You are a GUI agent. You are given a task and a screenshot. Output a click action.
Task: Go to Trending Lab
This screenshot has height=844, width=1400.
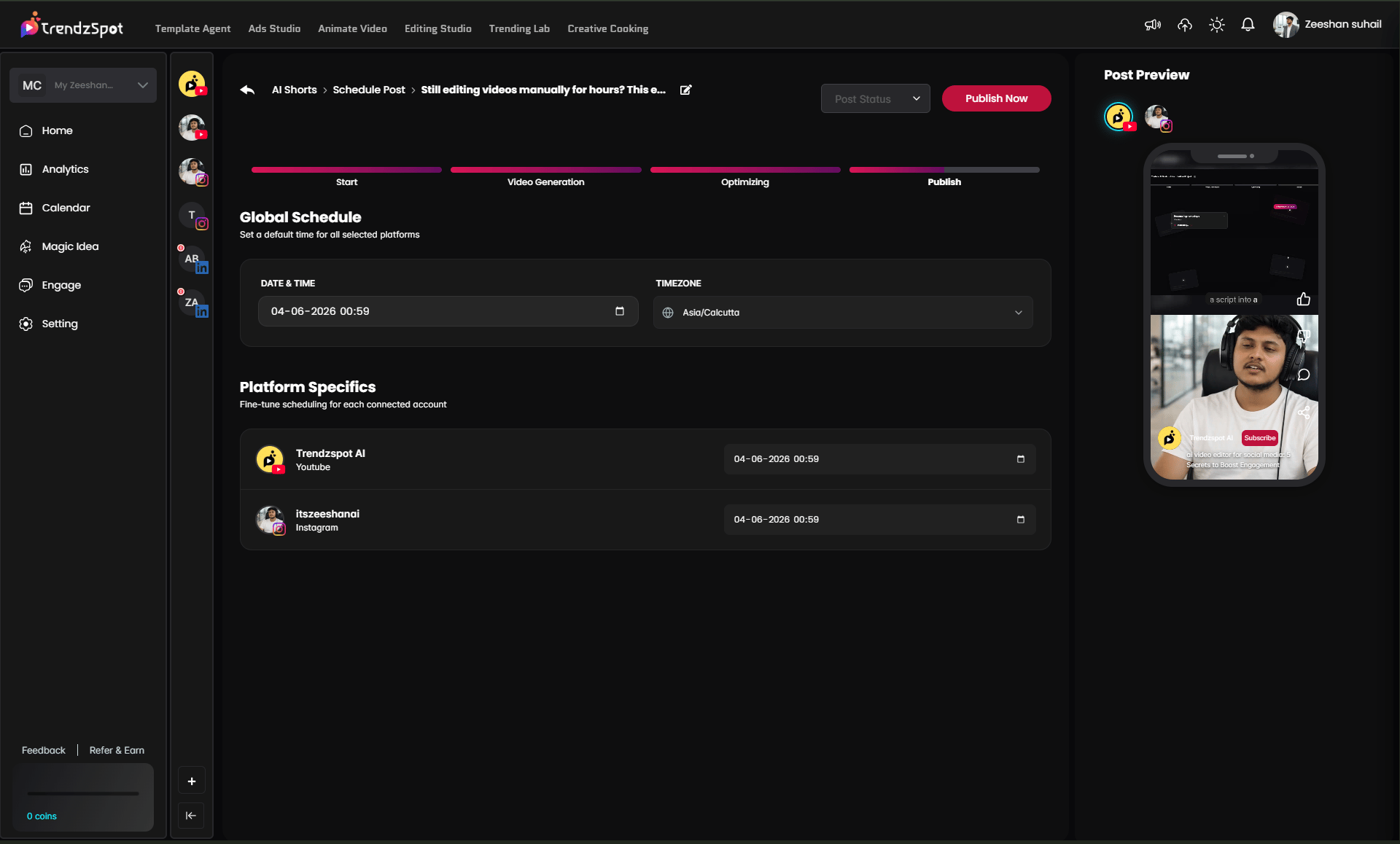tap(519, 28)
